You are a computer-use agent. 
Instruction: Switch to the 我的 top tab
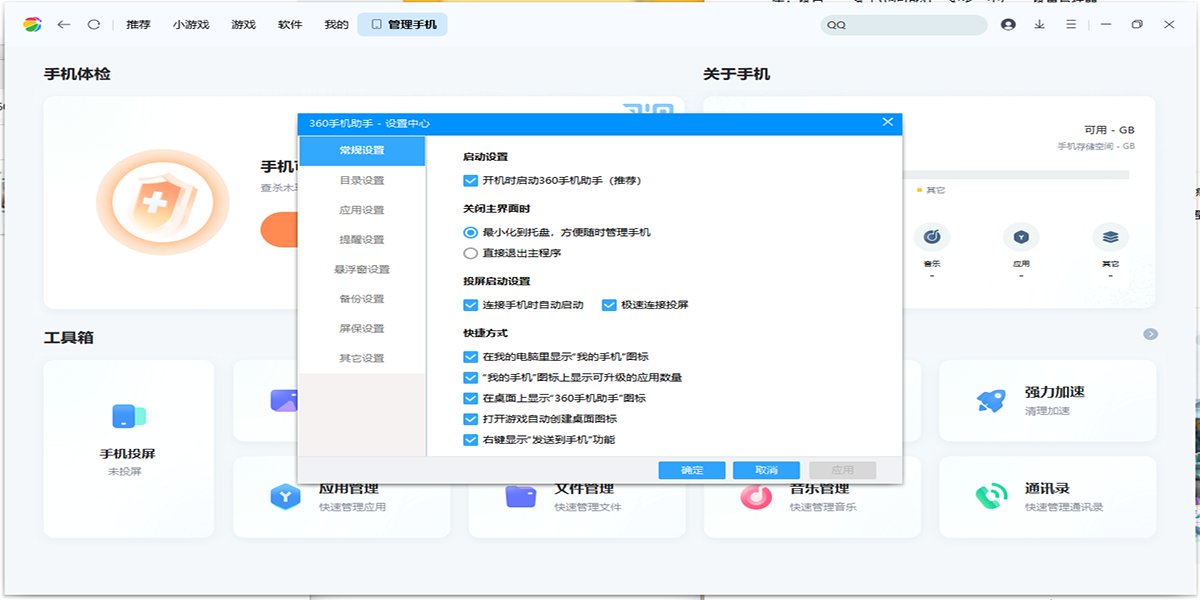(336, 24)
